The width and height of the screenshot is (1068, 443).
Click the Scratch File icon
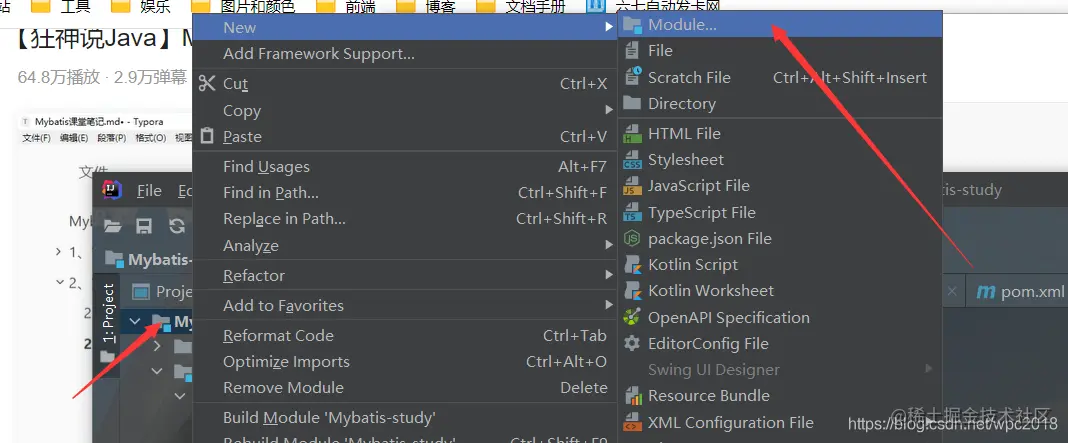633,77
